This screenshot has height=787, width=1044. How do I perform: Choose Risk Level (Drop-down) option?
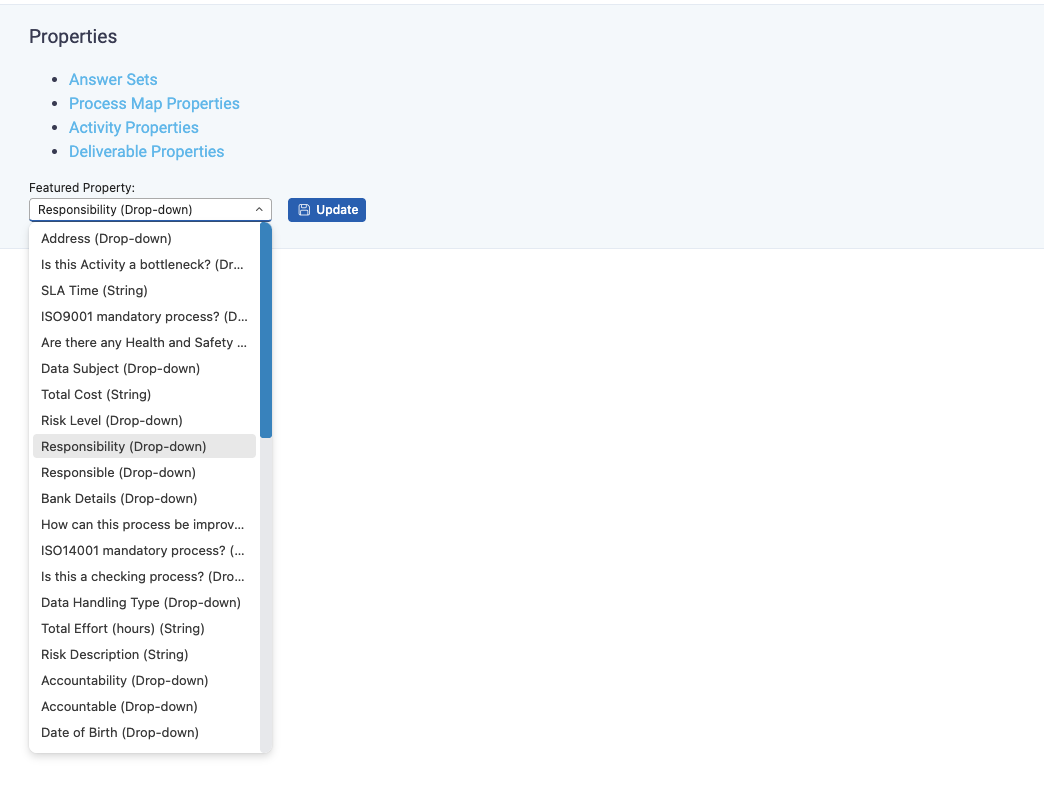click(x=144, y=420)
